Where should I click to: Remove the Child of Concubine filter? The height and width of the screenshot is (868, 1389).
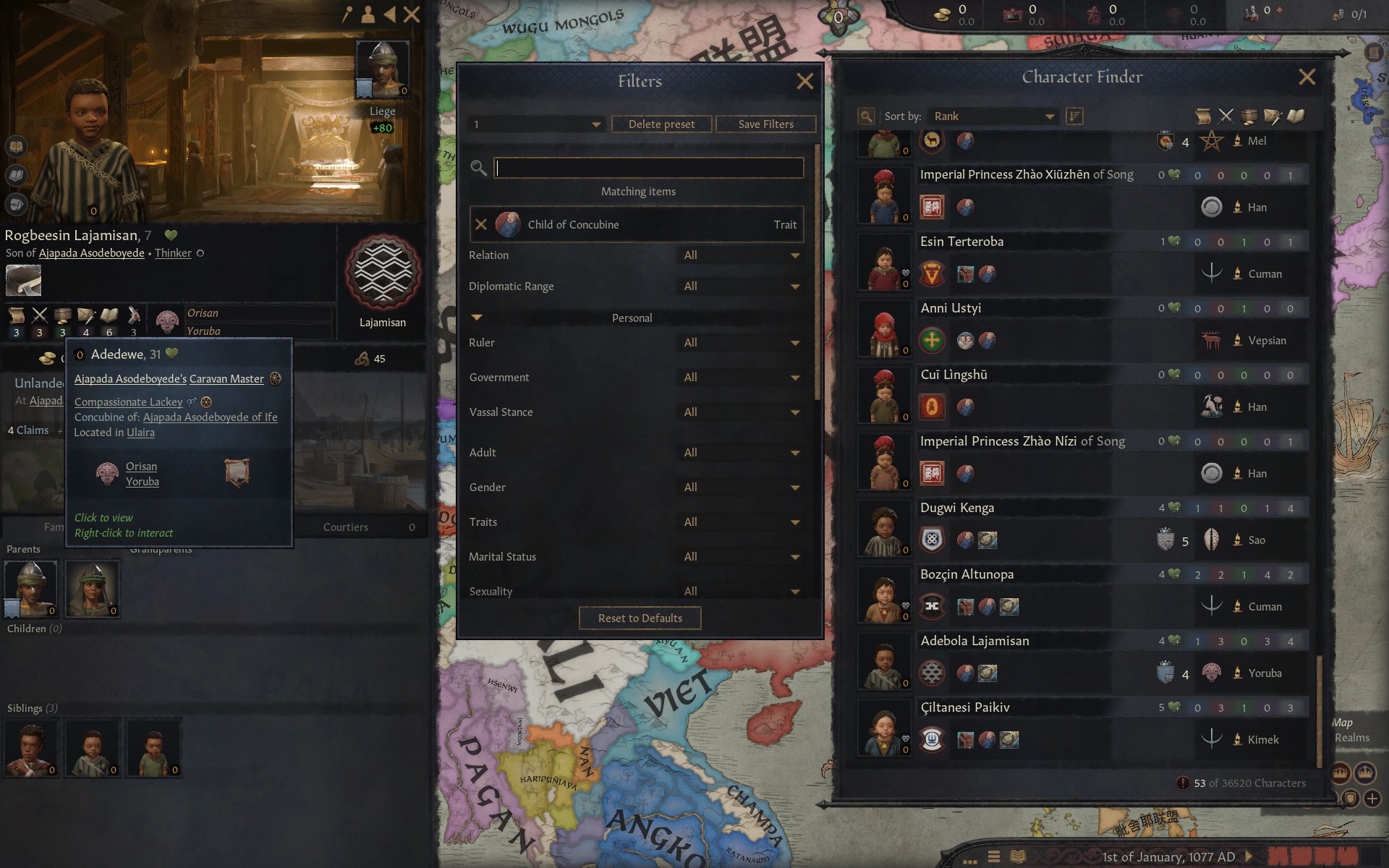(x=481, y=225)
